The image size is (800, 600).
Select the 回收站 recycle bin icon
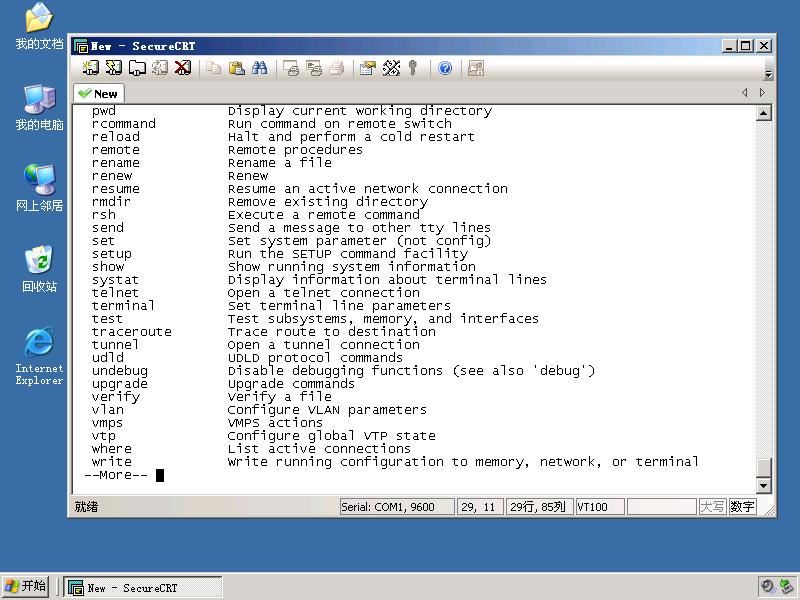pos(39,269)
